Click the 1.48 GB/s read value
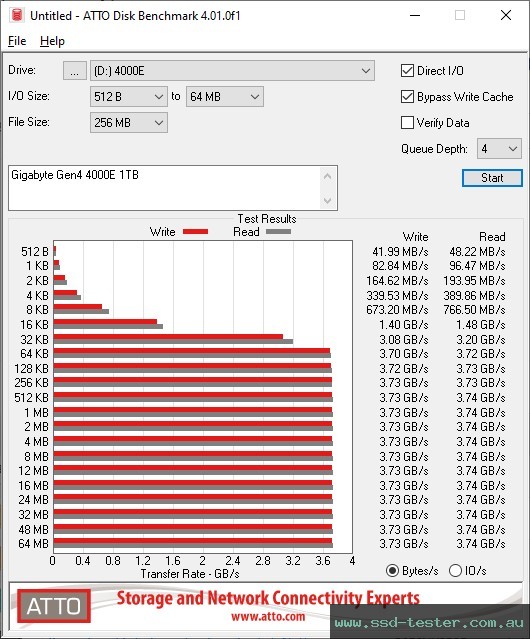The image size is (530, 639). pyautogui.click(x=481, y=325)
